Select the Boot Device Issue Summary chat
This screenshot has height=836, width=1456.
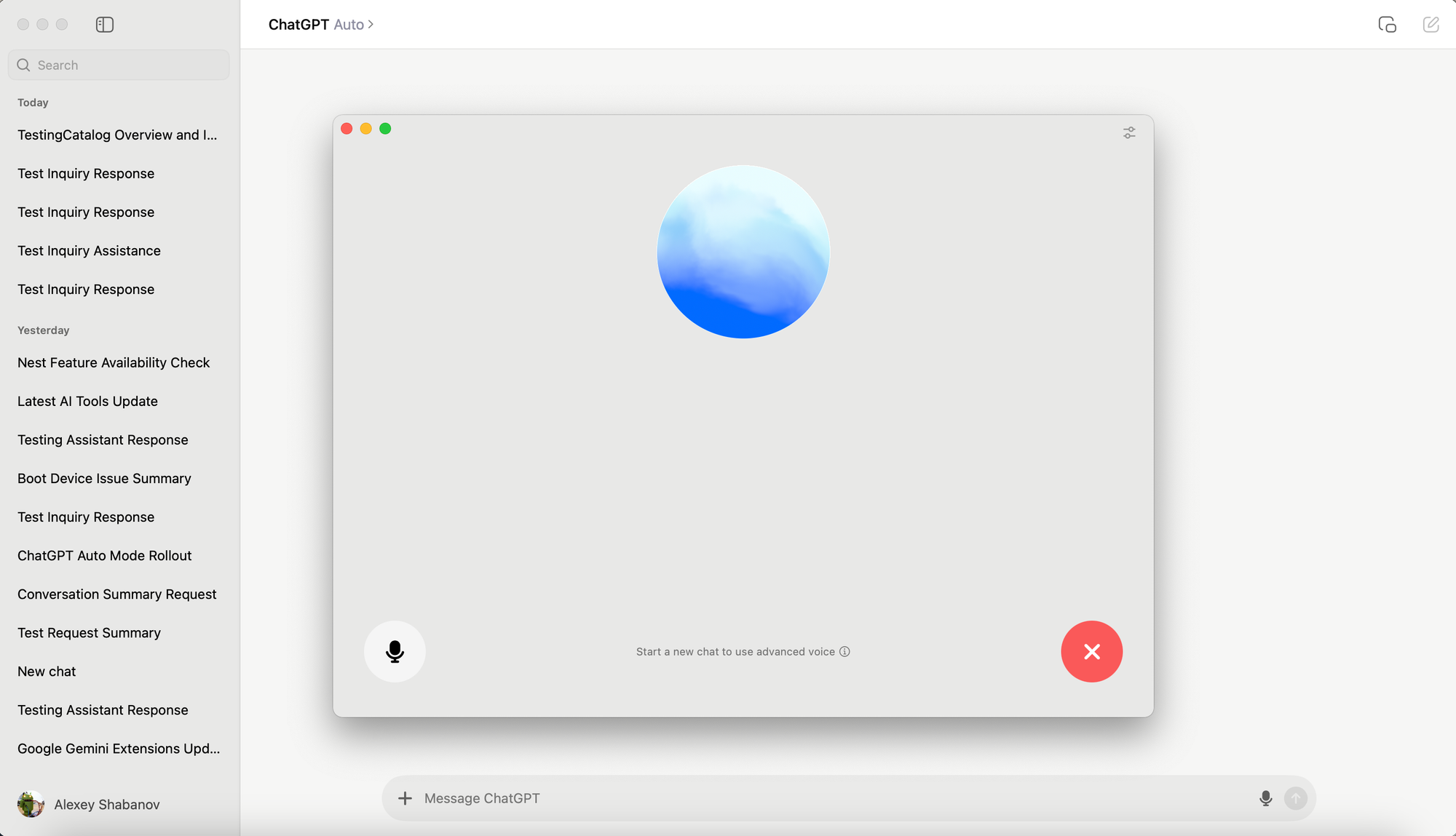[x=104, y=479]
